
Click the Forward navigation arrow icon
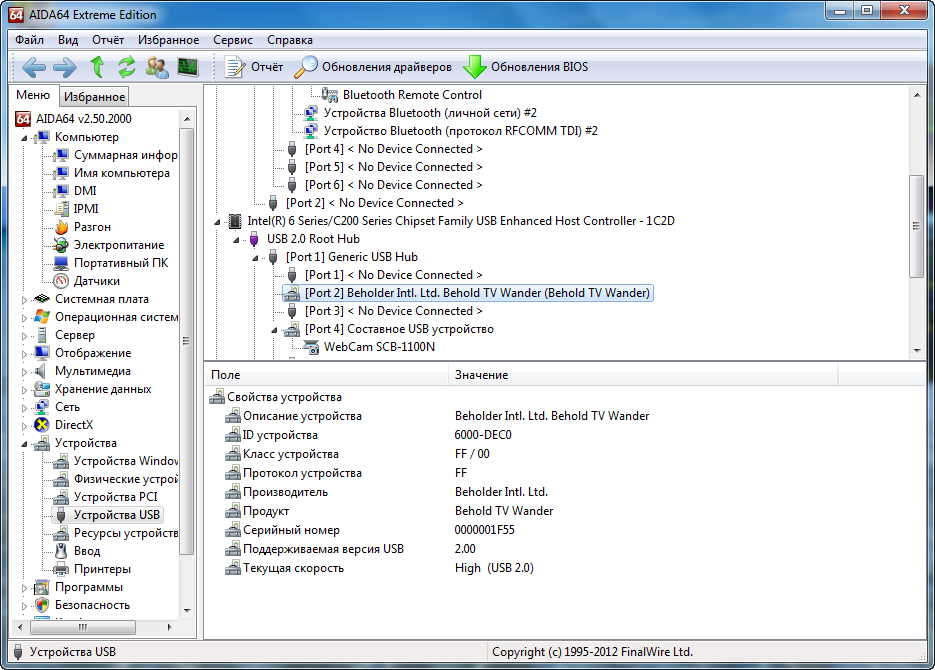pyautogui.click(x=64, y=67)
